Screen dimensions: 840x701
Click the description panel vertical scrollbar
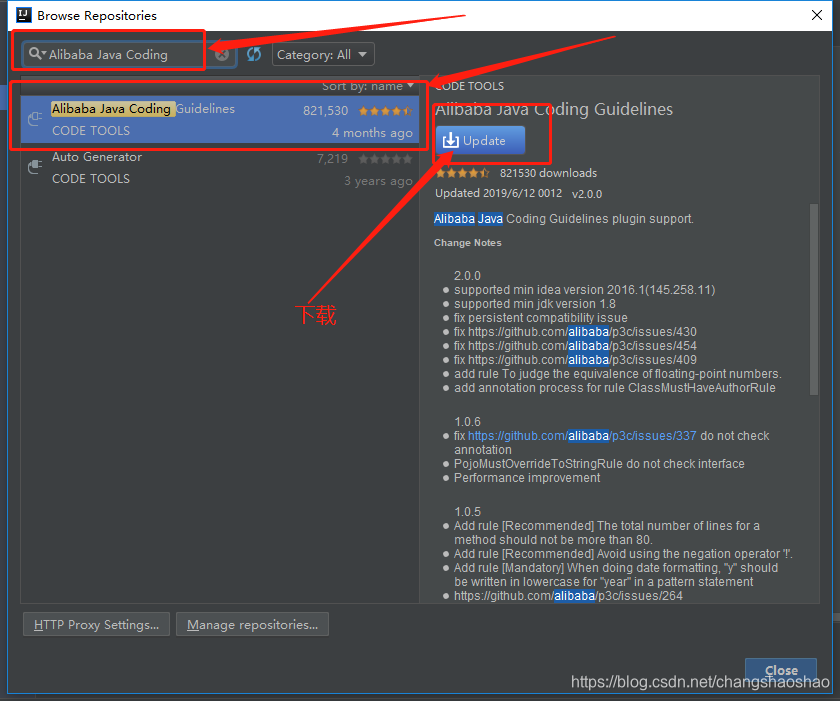[x=814, y=299]
